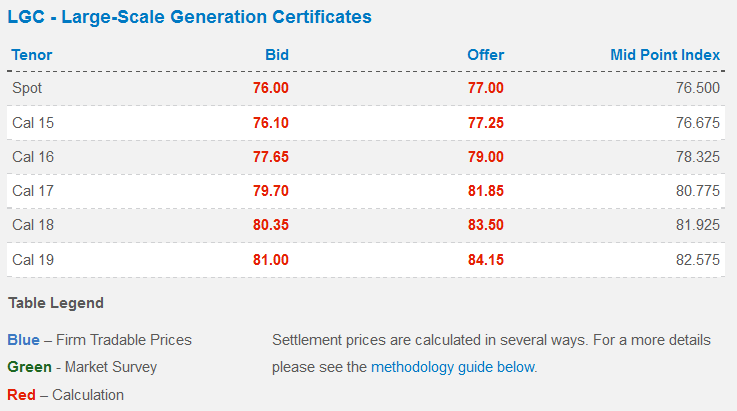The image size is (737, 411).
Task: Click the Blue legend label
Action: 23,340
